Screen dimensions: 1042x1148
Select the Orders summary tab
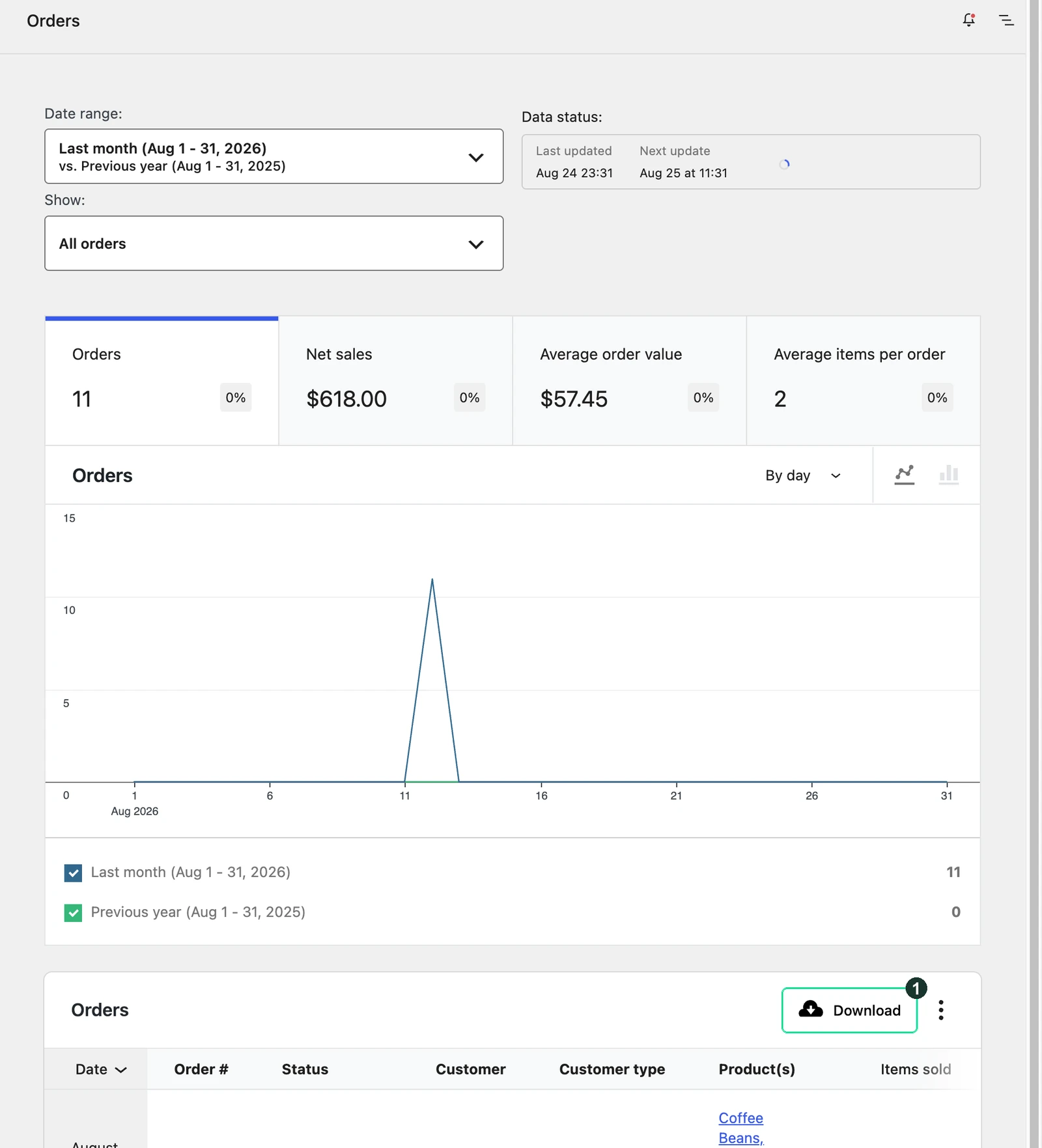tap(162, 381)
